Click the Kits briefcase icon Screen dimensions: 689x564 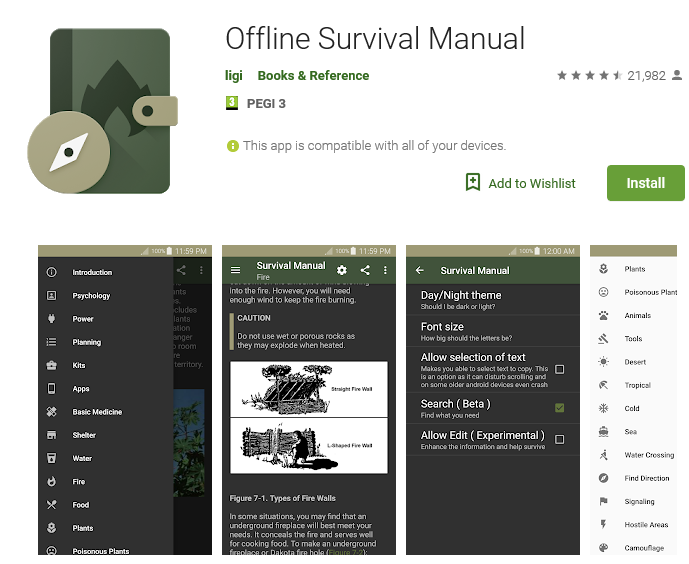click(51, 365)
